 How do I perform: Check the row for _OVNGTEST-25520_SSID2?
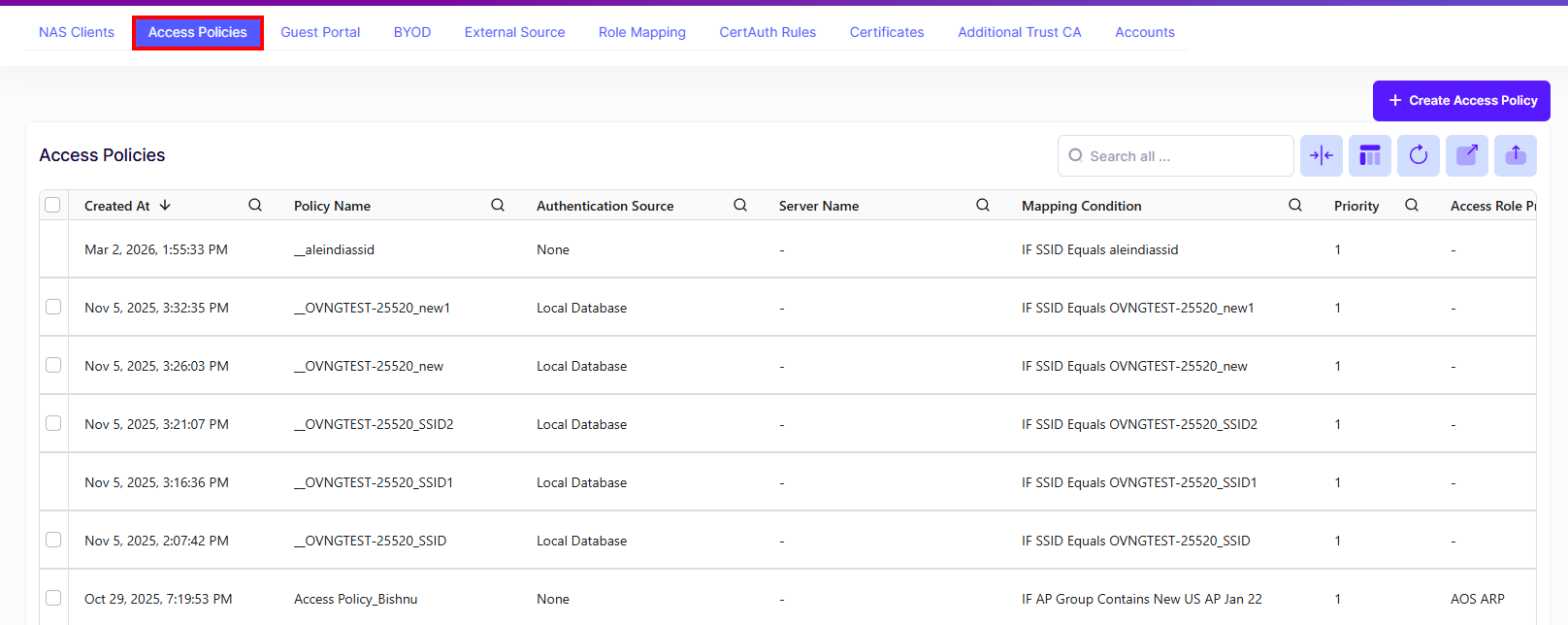tap(53, 423)
